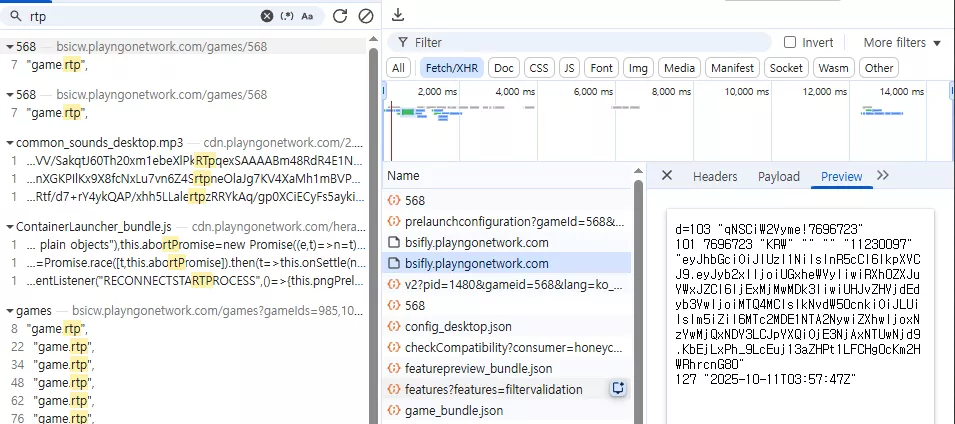This screenshot has height=424, width=955.
Task: Select the All request type filter
Action: [398, 68]
